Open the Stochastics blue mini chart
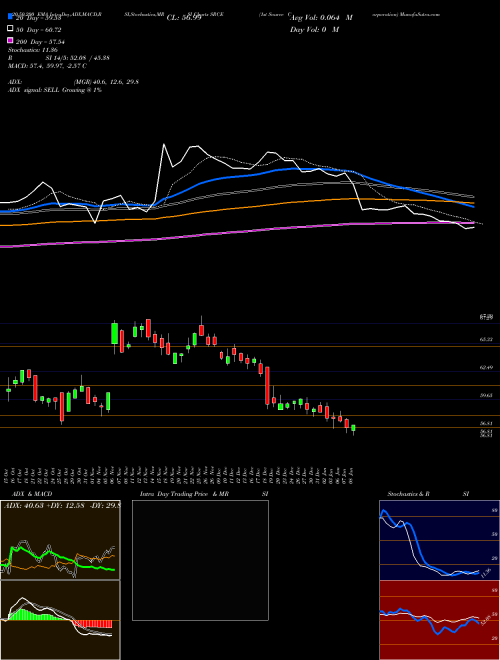The image size is (500, 660). [x=439, y=540]
